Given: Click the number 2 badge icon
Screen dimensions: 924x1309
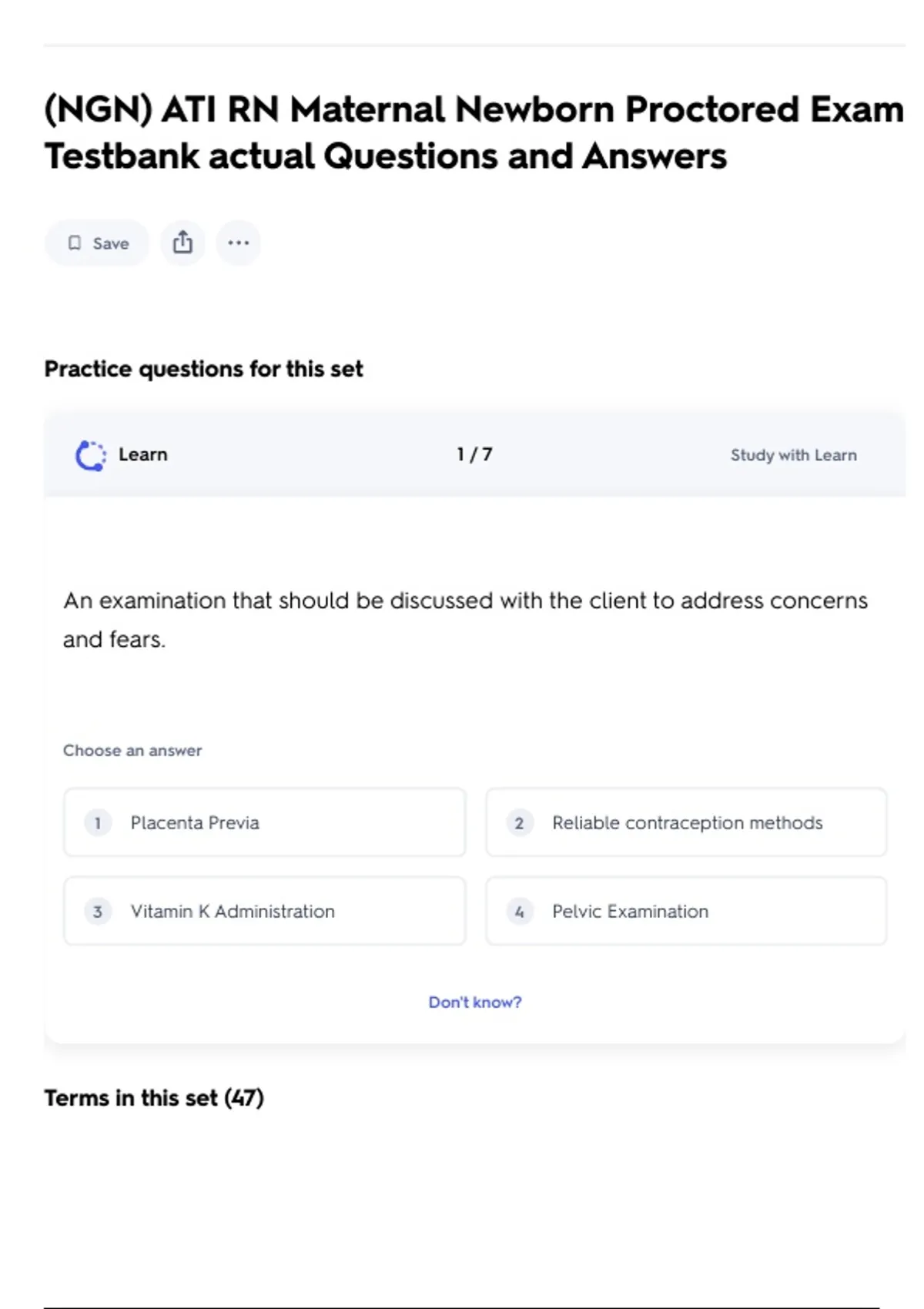Looking at the screenshot, I should tap(520, 823).
